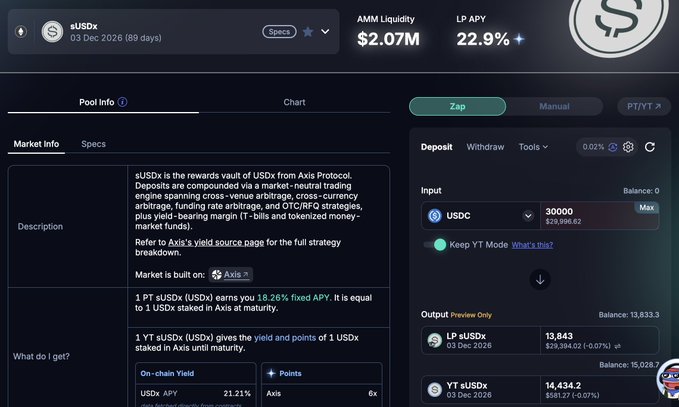Click the On-chain Yield heading
Screen dimensions: 679x407
[x=167, y=373]
